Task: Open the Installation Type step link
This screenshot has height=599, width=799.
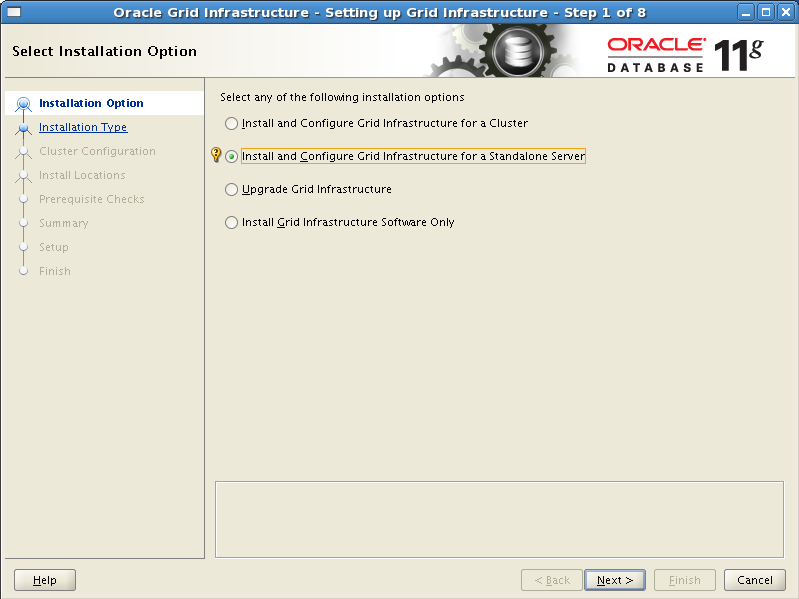Action: pyautogui.click(x=83, y=127)
